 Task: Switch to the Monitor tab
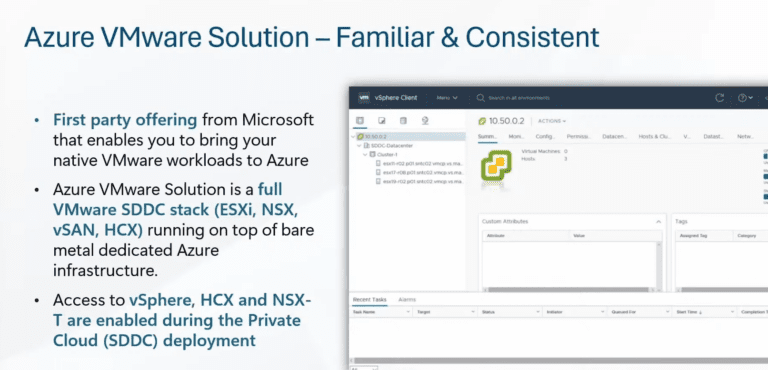(x=516, y=137)
